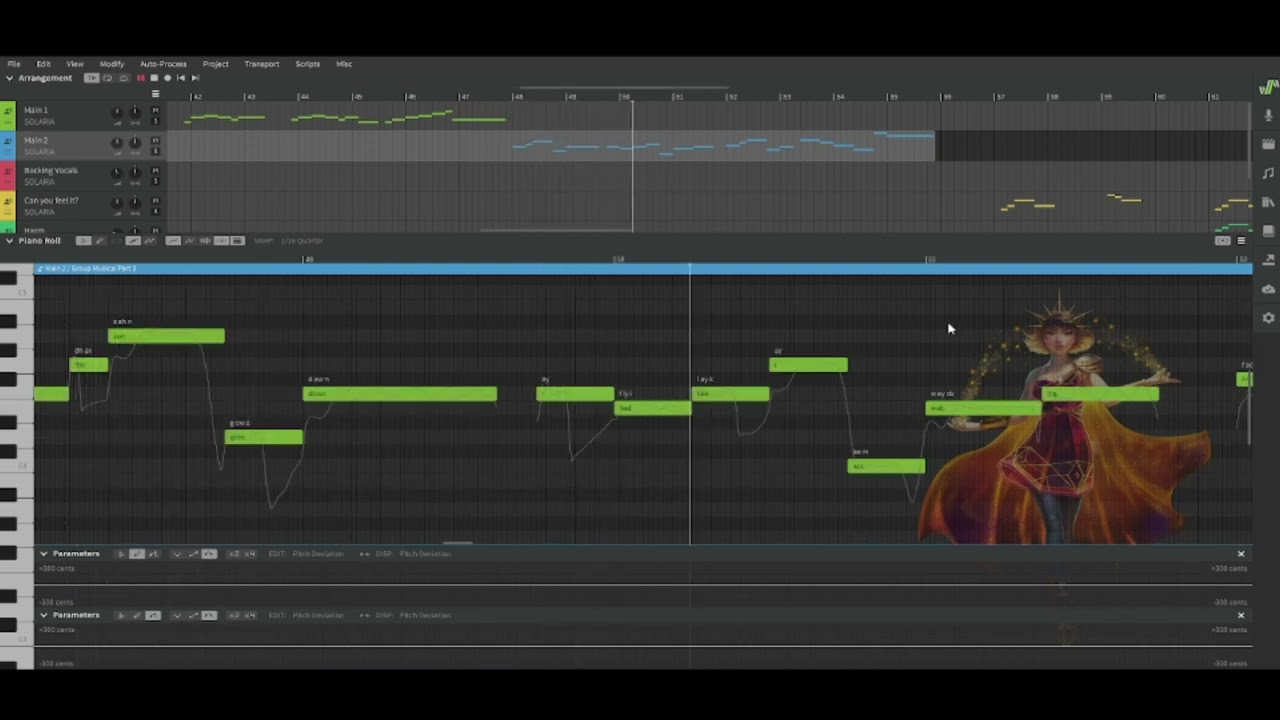1280x720 pixels.
Task: Pause playback with the red pause button
Action: tap(141, 78)
